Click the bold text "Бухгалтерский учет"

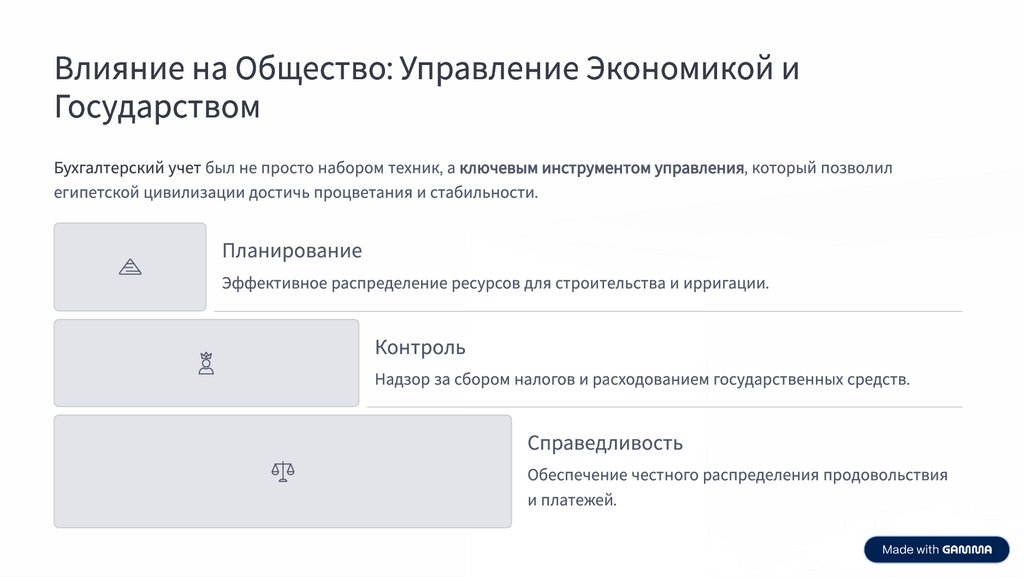(127, 168)
